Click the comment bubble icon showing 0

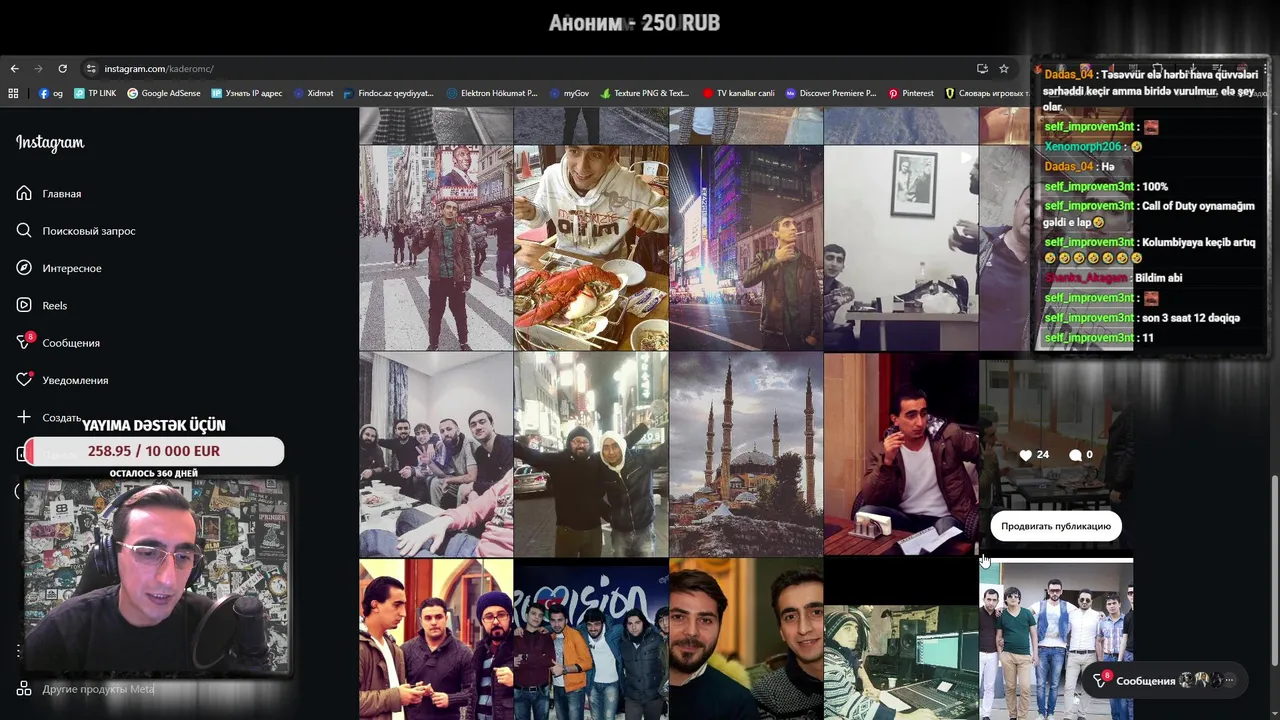(1075, 455)
